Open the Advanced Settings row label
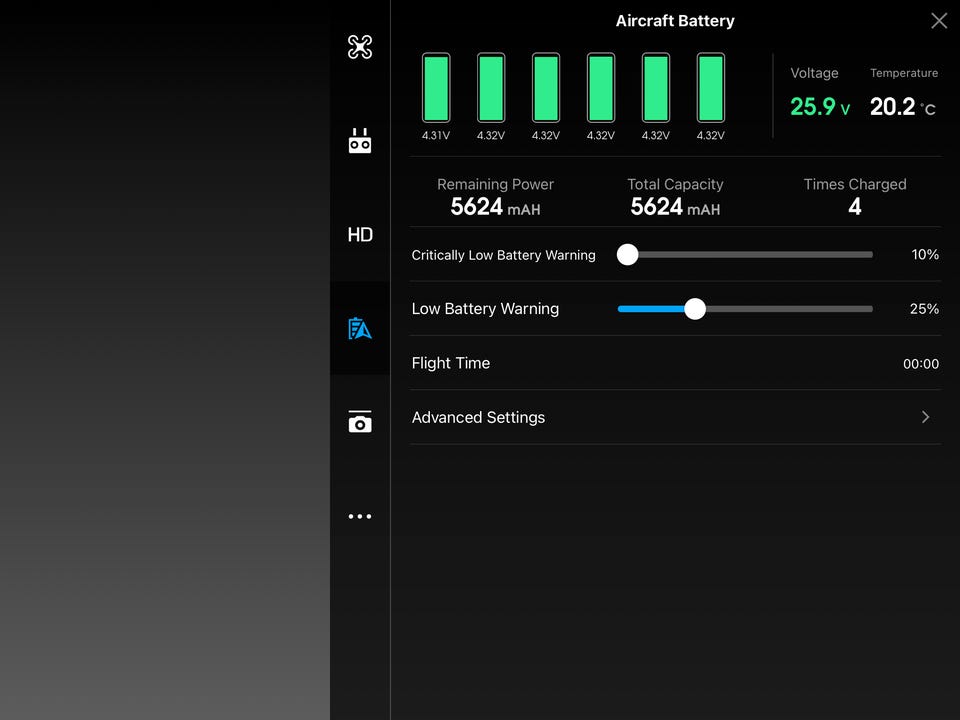 [x=478, y=418]
